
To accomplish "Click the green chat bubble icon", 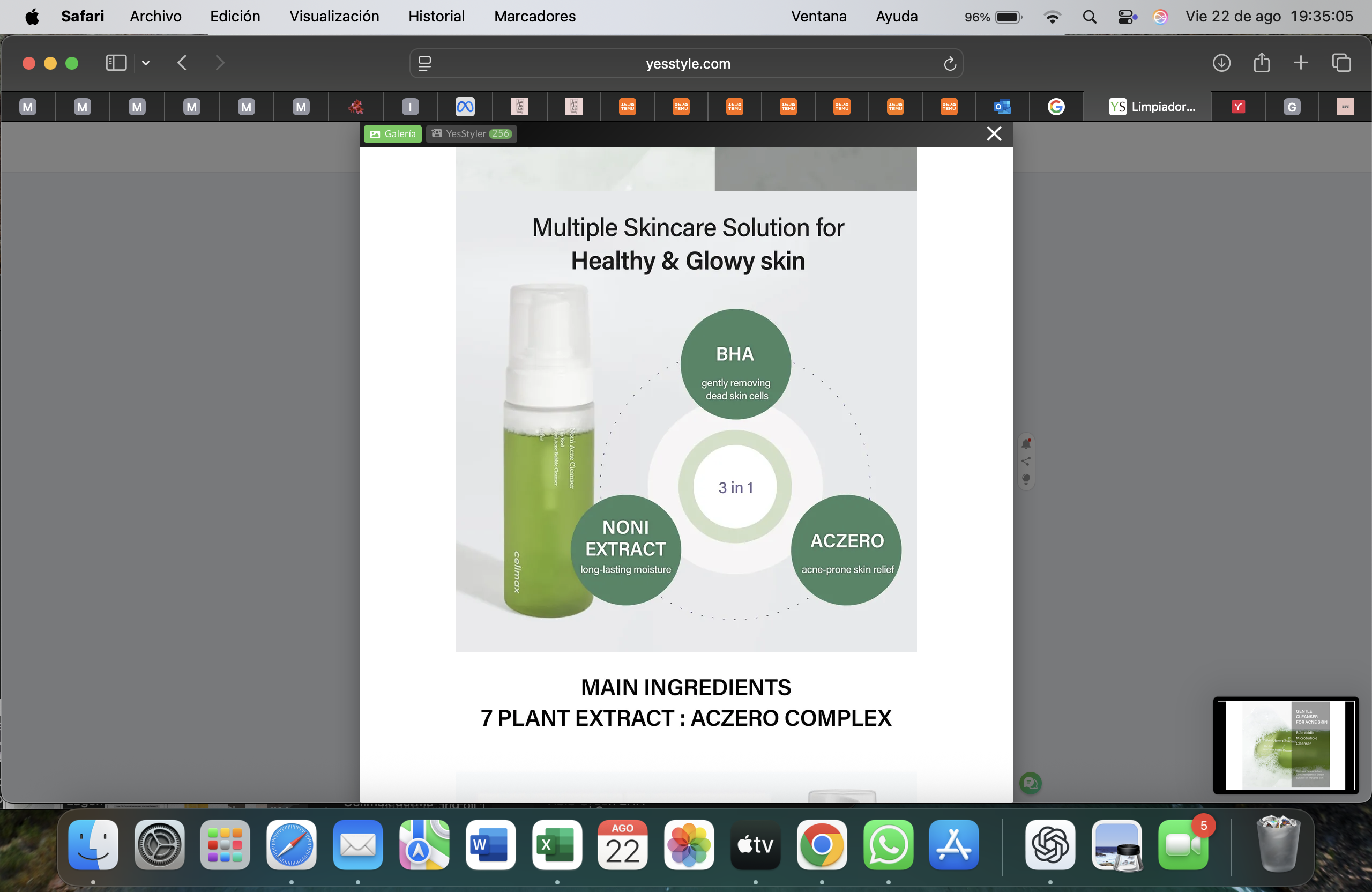I will 1030,783.
